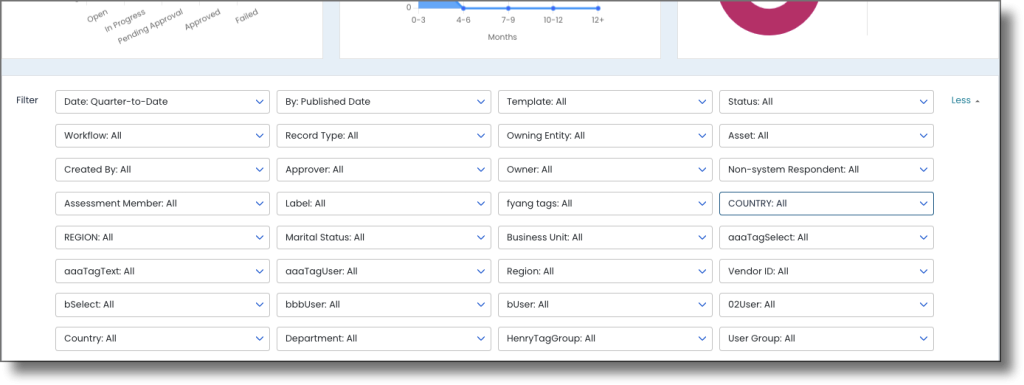Screen dimensions: 1024x385
Task: Open the bbbUser: All dropdown
Action: [x=384, y=305]
